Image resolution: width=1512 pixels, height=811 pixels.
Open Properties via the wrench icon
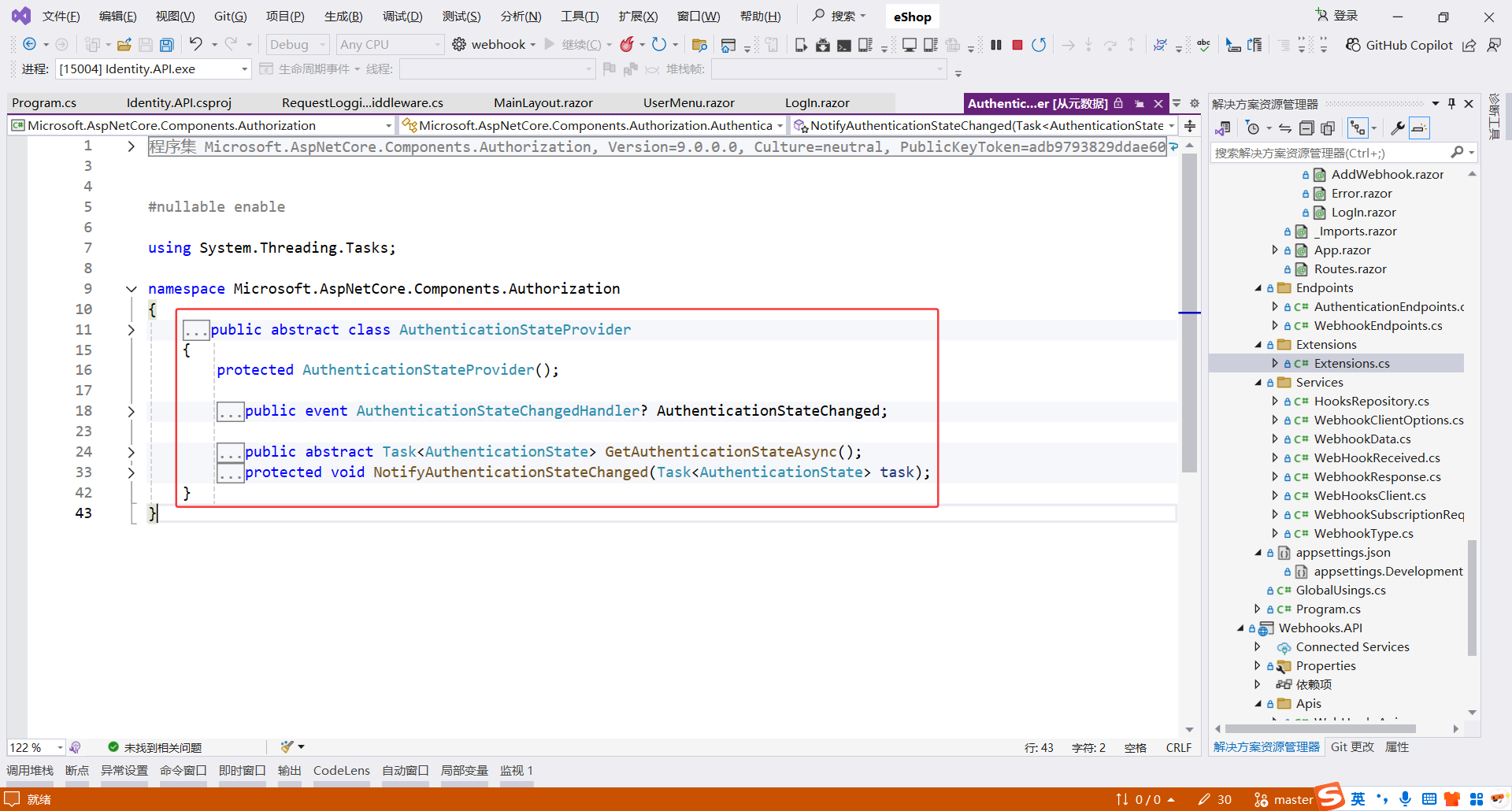click(1398, 128)
